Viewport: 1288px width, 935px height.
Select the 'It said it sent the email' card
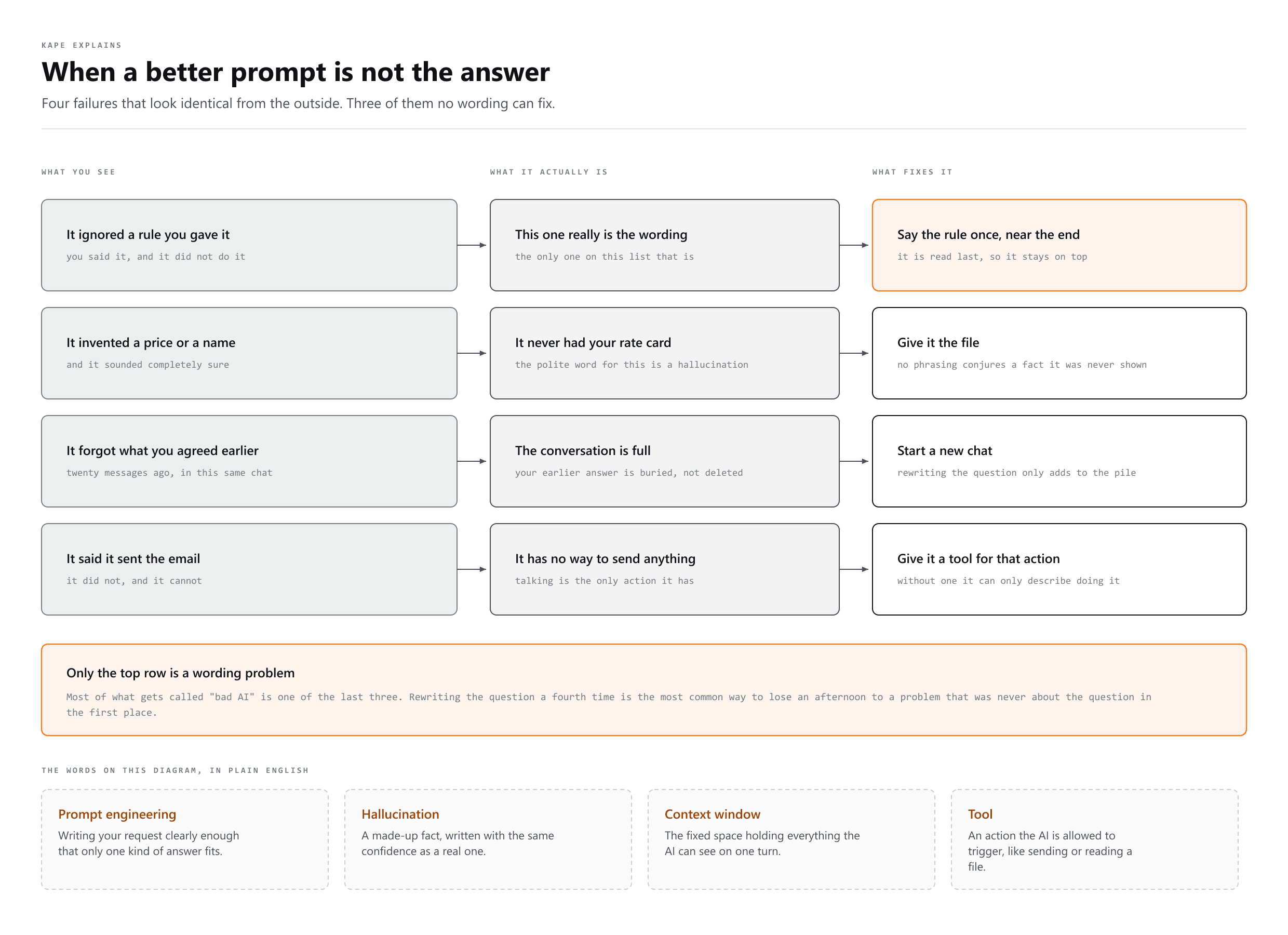pyautogui.click(x=249, y=569)
